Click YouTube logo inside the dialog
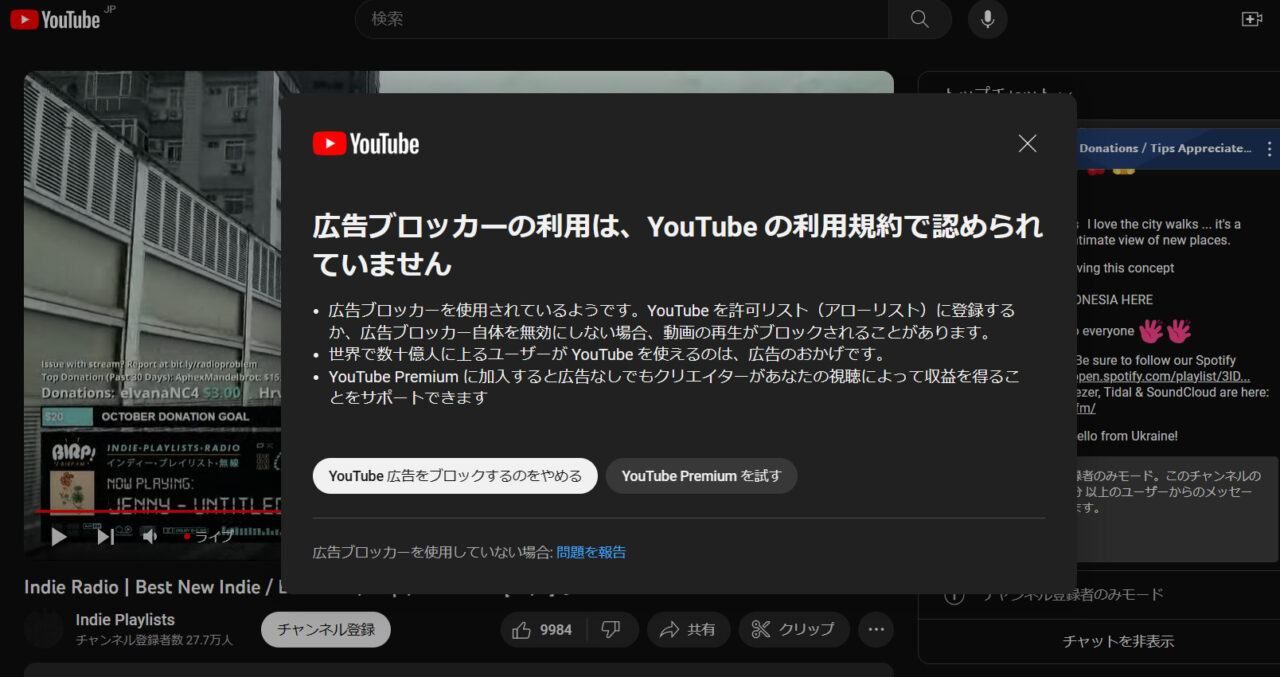This screenshot has height=677, width=1280. 366,144
